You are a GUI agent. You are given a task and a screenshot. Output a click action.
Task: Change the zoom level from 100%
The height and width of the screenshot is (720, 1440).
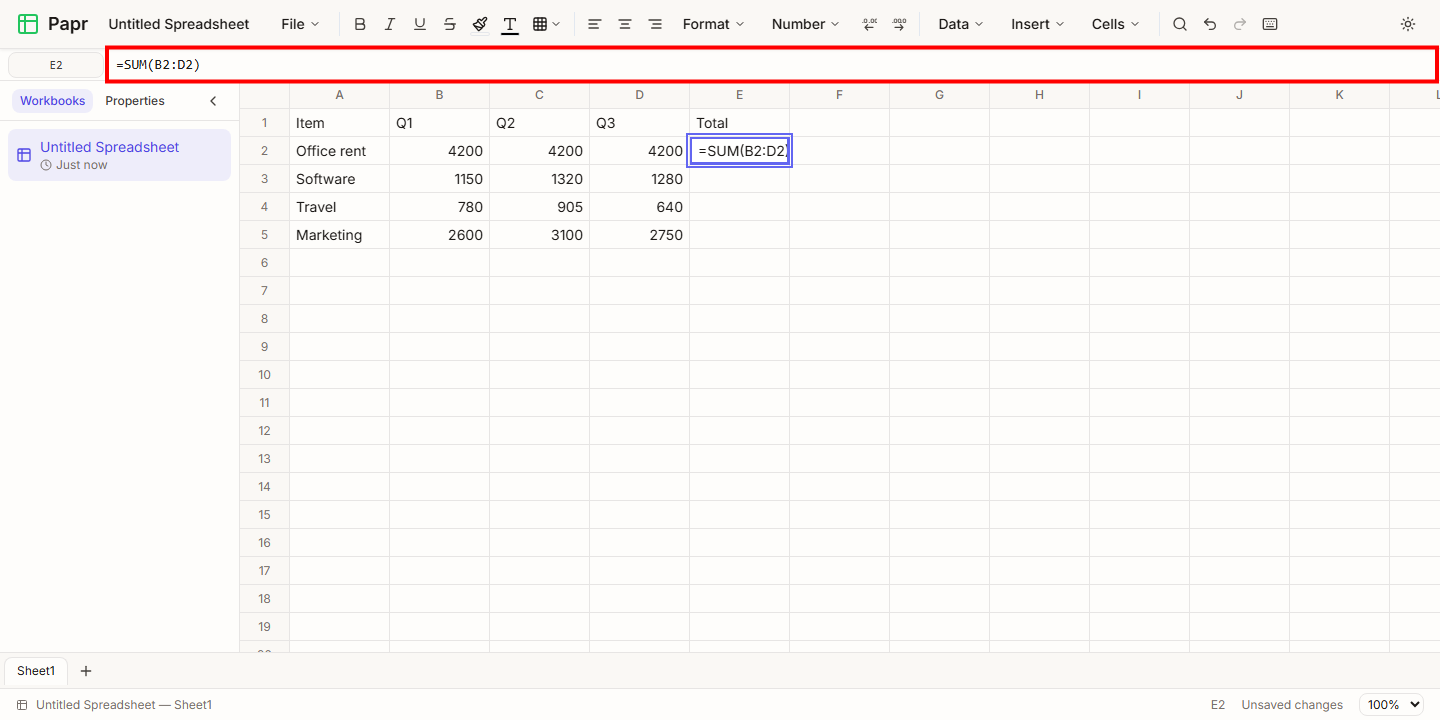tap(1391, 705)
